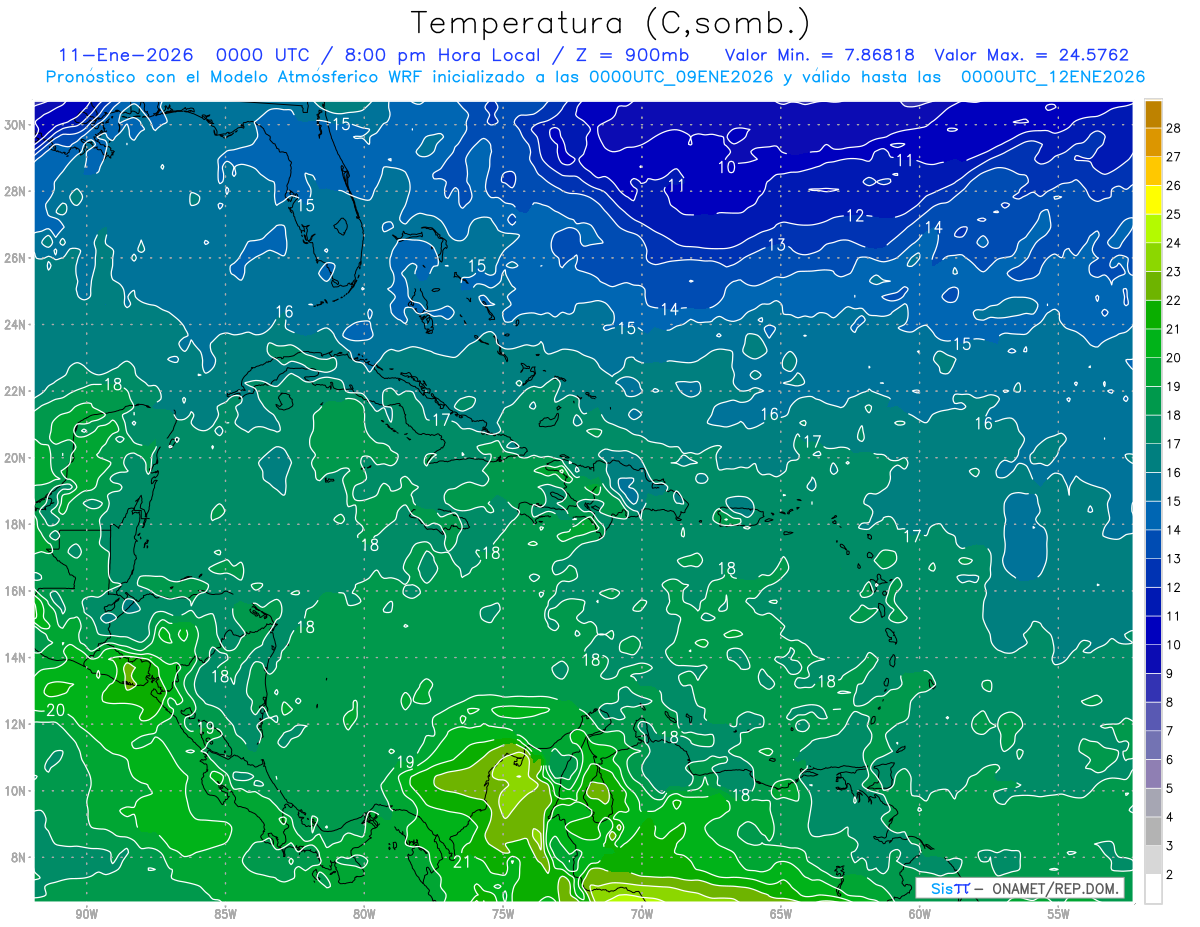Select the '85W' longitude axis label

point(226,915)
